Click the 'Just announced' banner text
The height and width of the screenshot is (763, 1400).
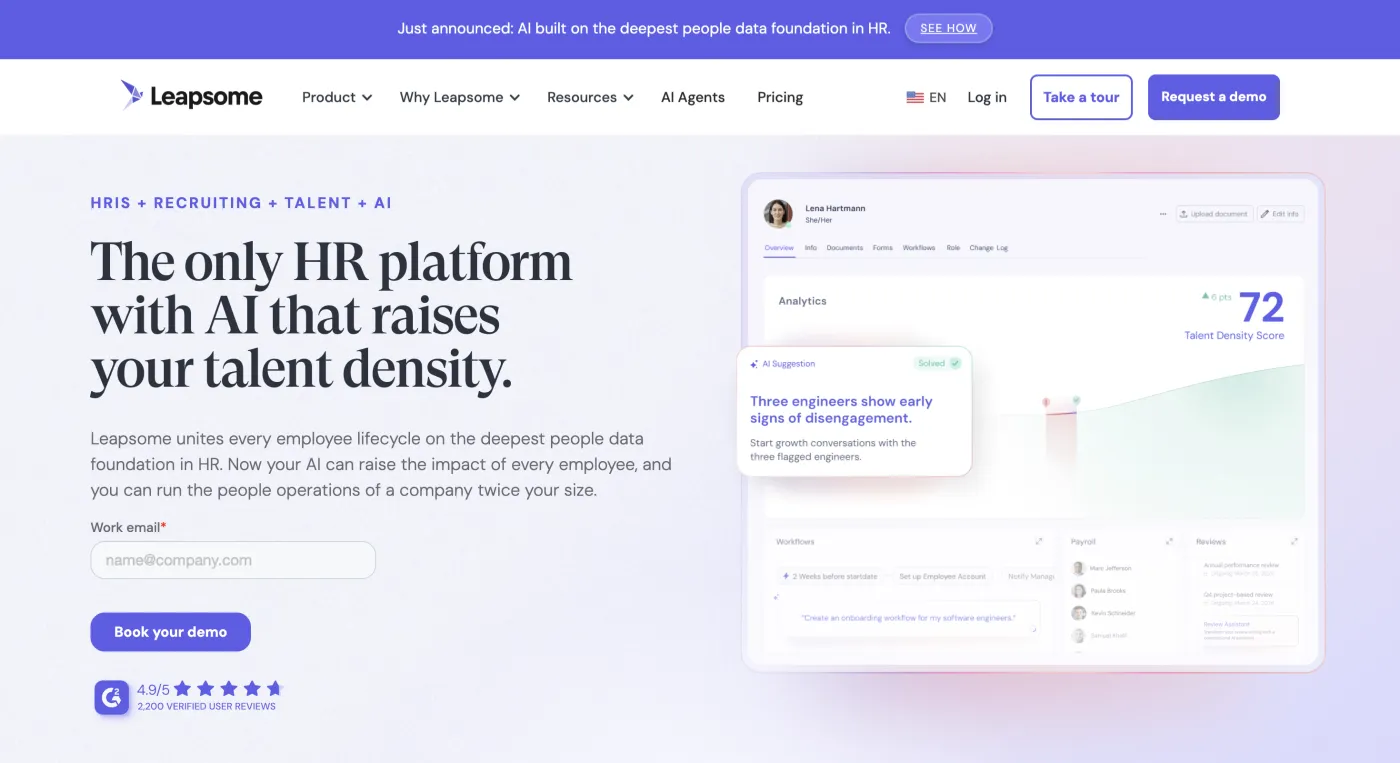[644, 28]
